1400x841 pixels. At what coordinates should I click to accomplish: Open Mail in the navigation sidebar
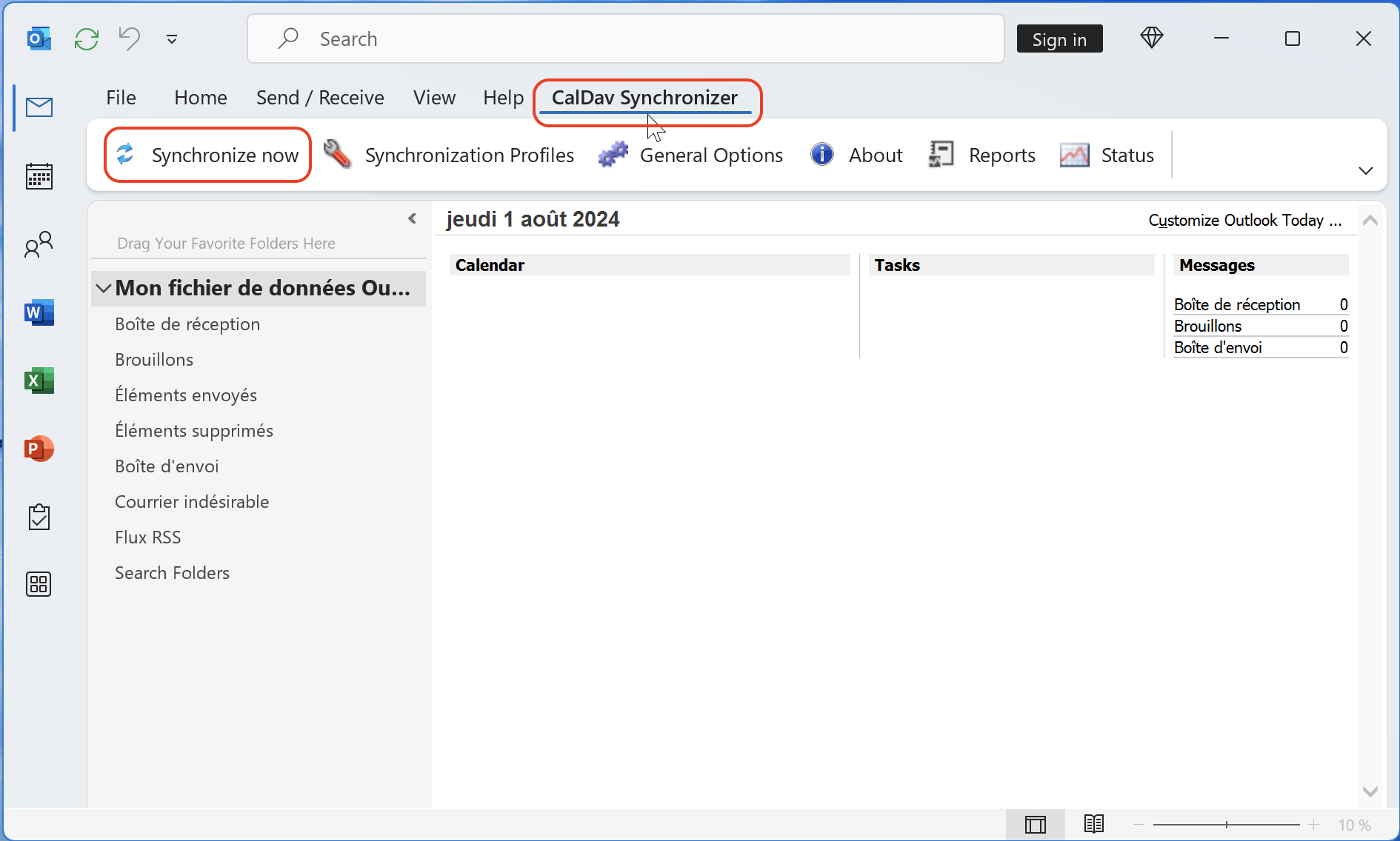coord(39,108)
